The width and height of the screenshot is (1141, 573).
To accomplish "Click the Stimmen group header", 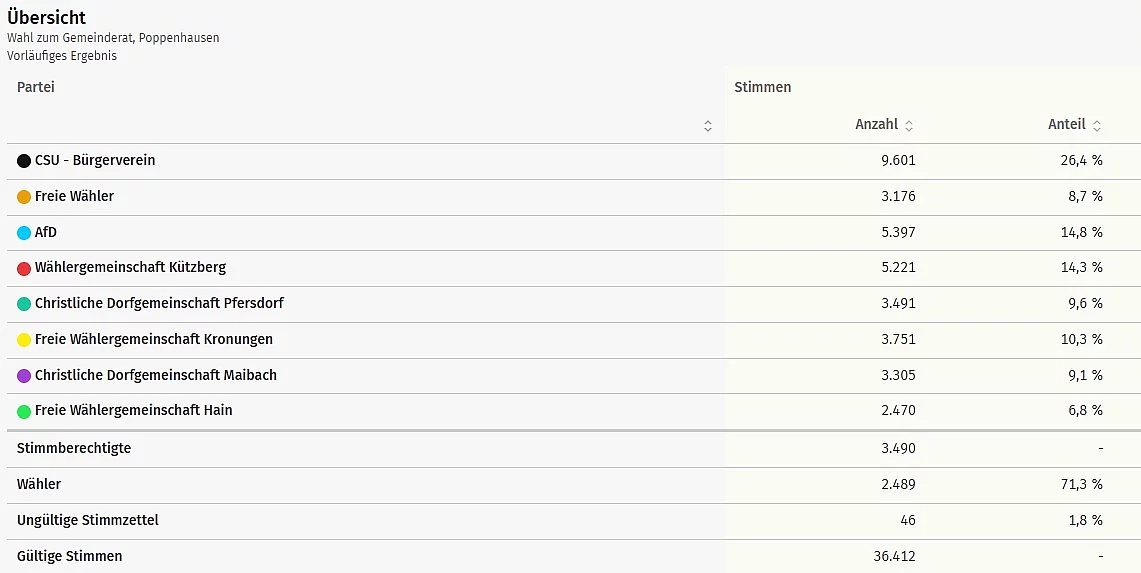I will click(x=762, y=87).
